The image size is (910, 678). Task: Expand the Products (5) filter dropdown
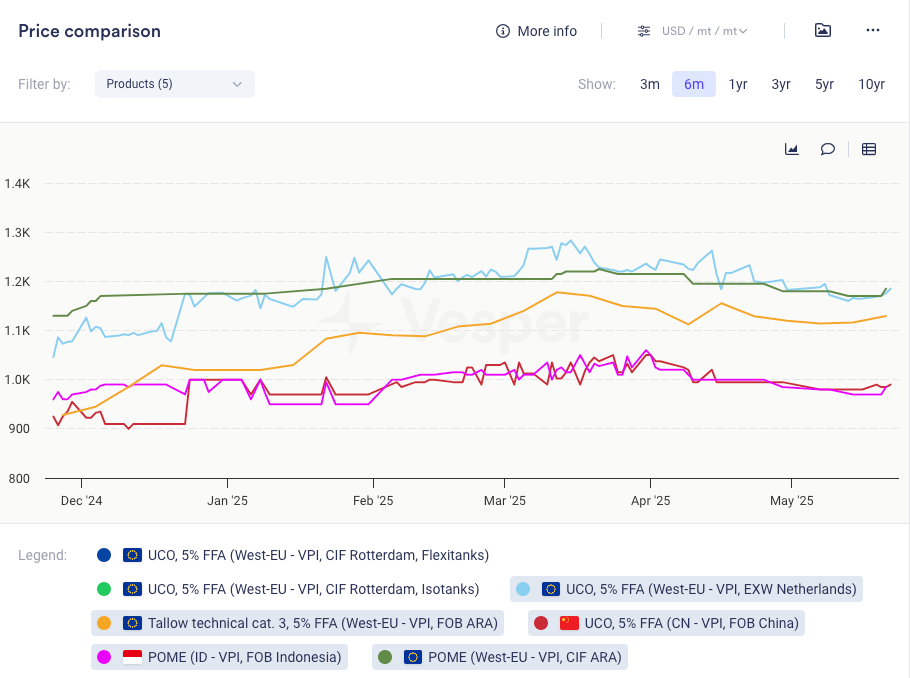pos(174,84)
